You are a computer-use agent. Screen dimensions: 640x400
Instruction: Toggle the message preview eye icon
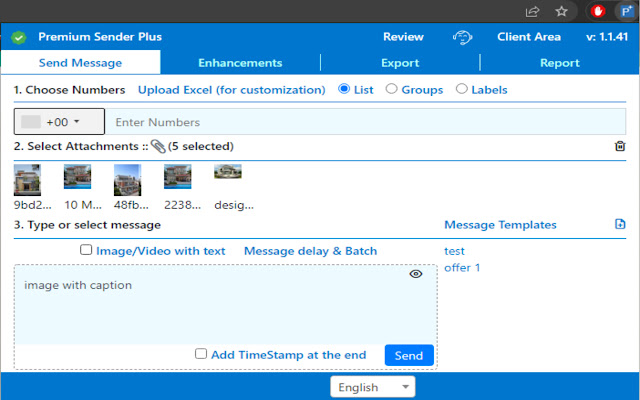click(416, 274)
